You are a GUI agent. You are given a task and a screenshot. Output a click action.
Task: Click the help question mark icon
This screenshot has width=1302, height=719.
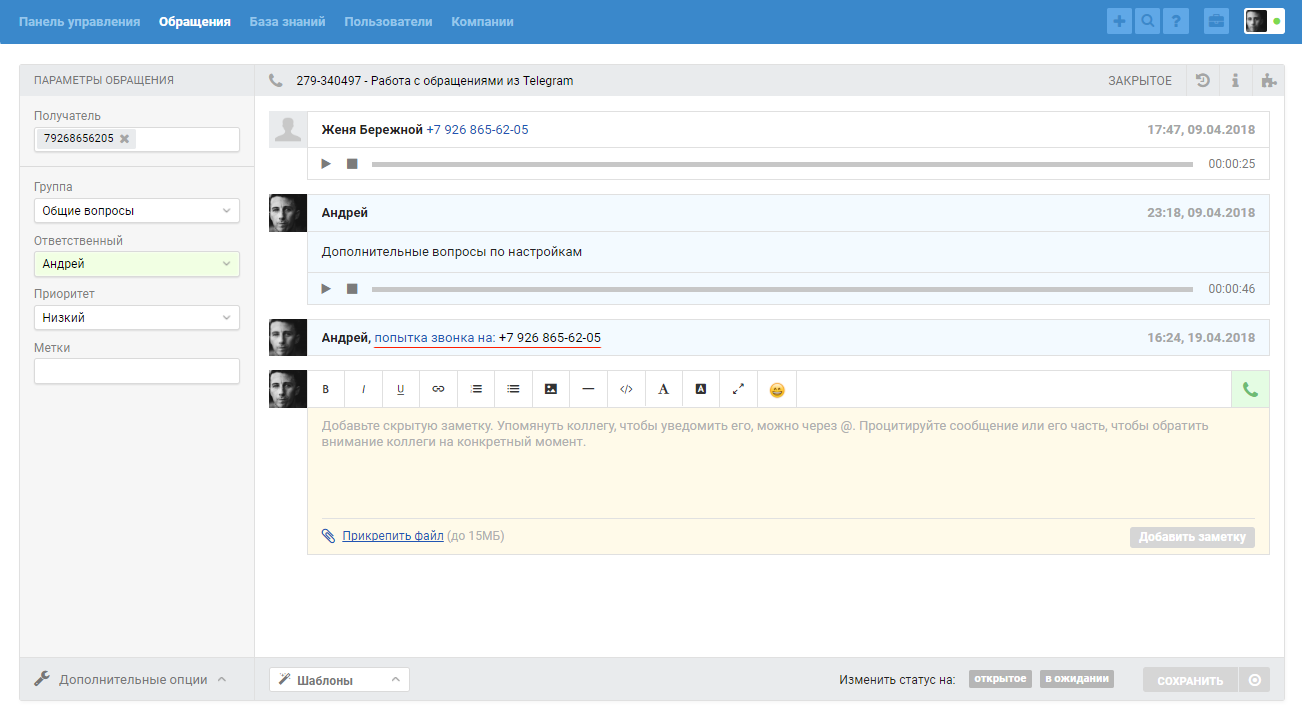coord(1176,19)
